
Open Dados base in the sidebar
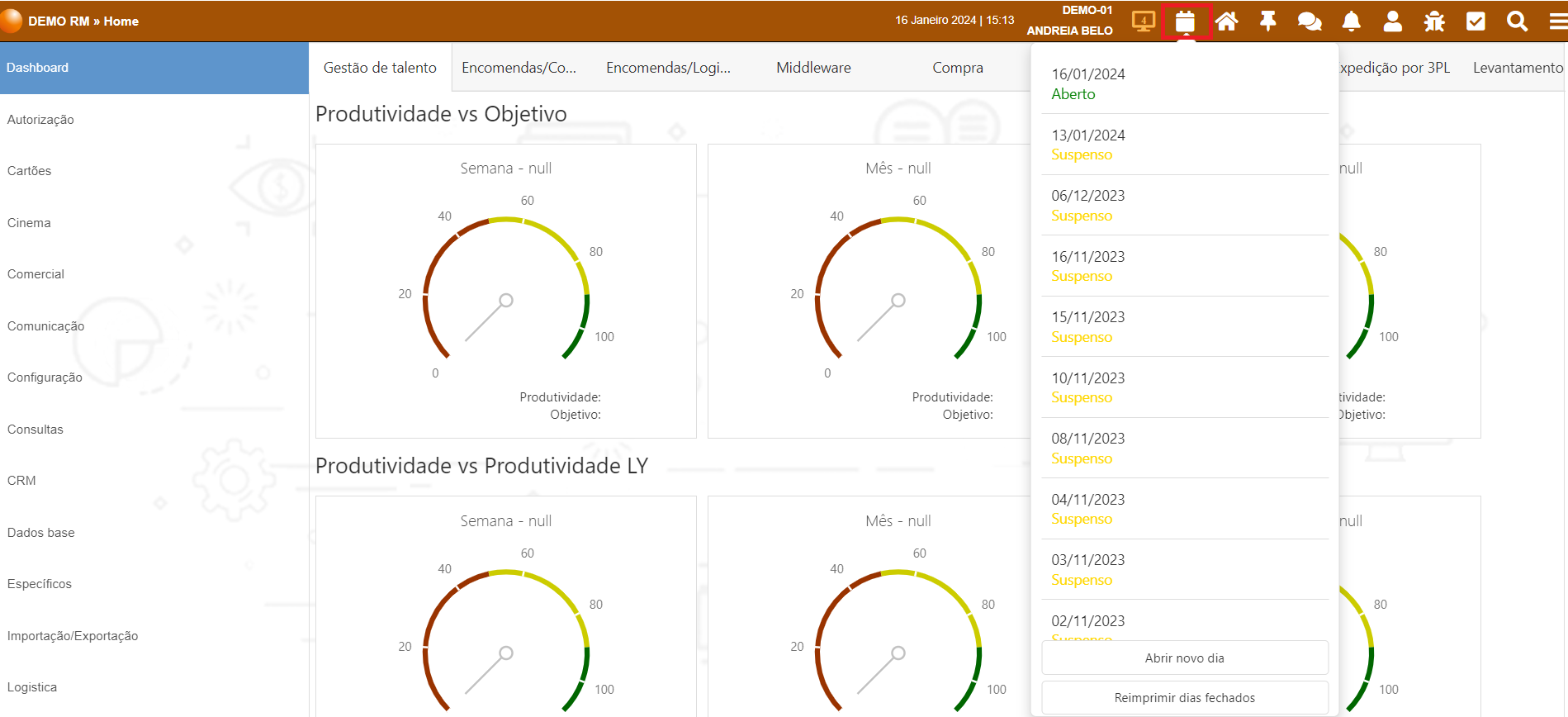tap(154, 533)
